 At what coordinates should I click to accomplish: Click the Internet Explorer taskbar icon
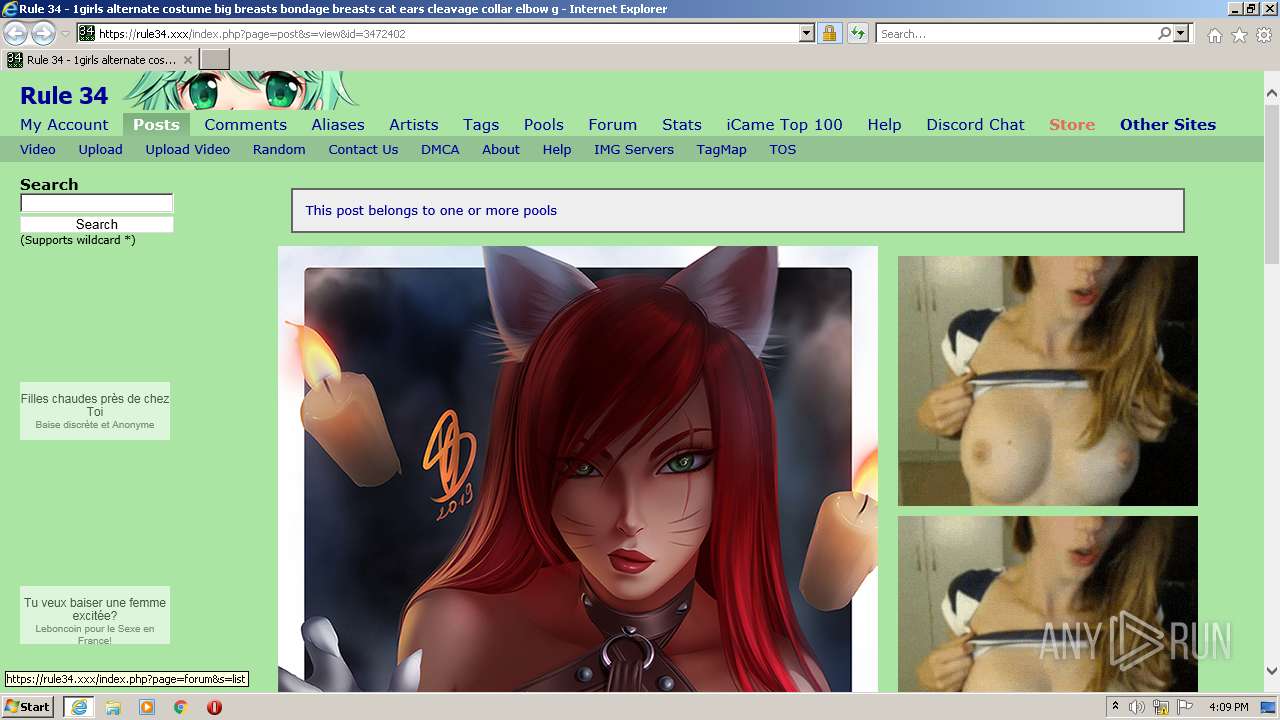tap(79, 707)
